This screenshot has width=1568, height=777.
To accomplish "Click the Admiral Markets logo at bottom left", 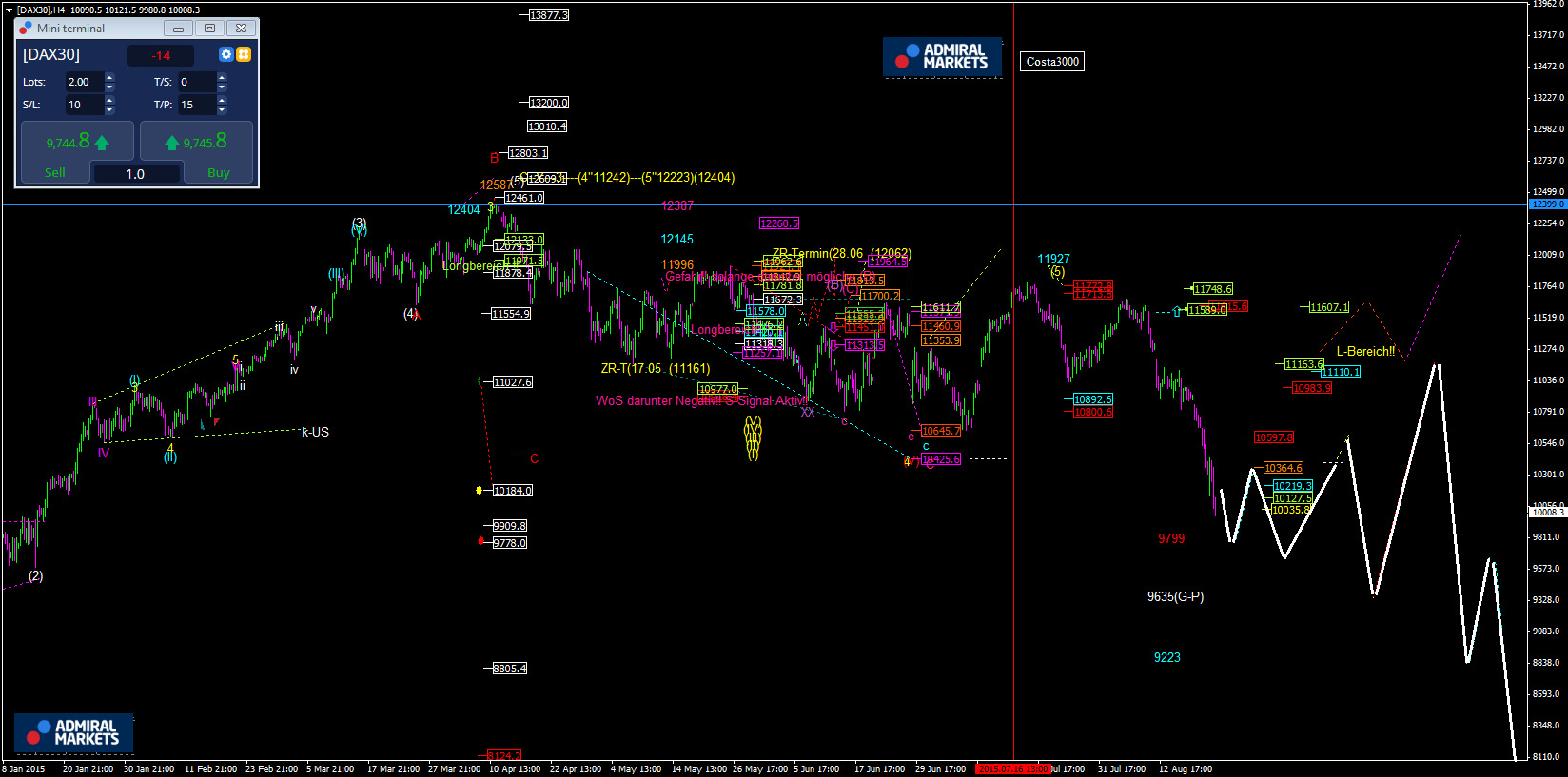I will [x=74, y=733].
